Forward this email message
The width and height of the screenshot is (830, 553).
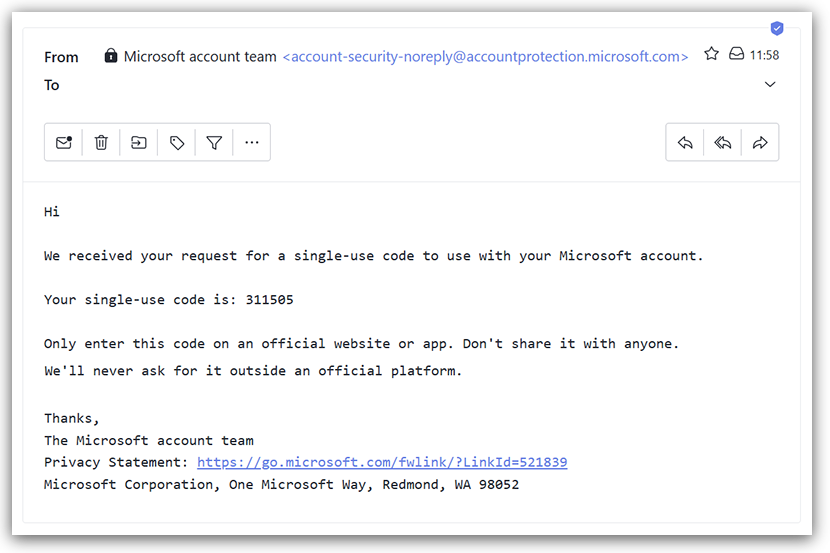point(760,143)
